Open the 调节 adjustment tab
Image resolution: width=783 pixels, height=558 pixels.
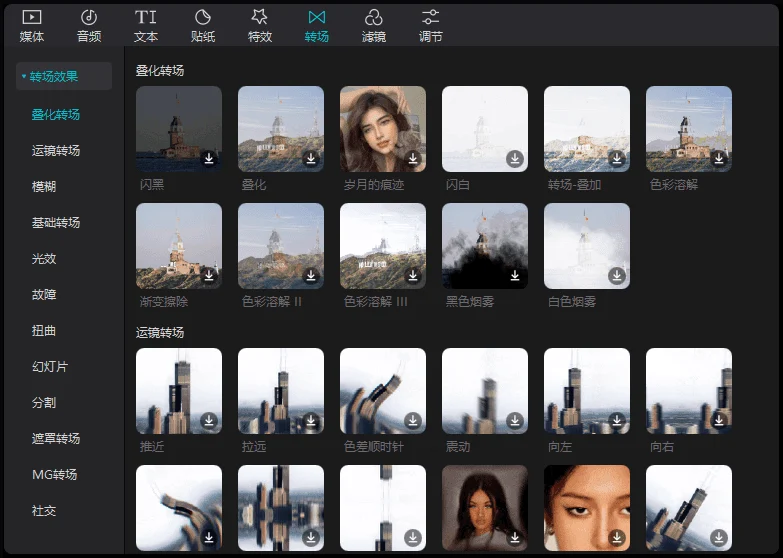pos(431,26)
